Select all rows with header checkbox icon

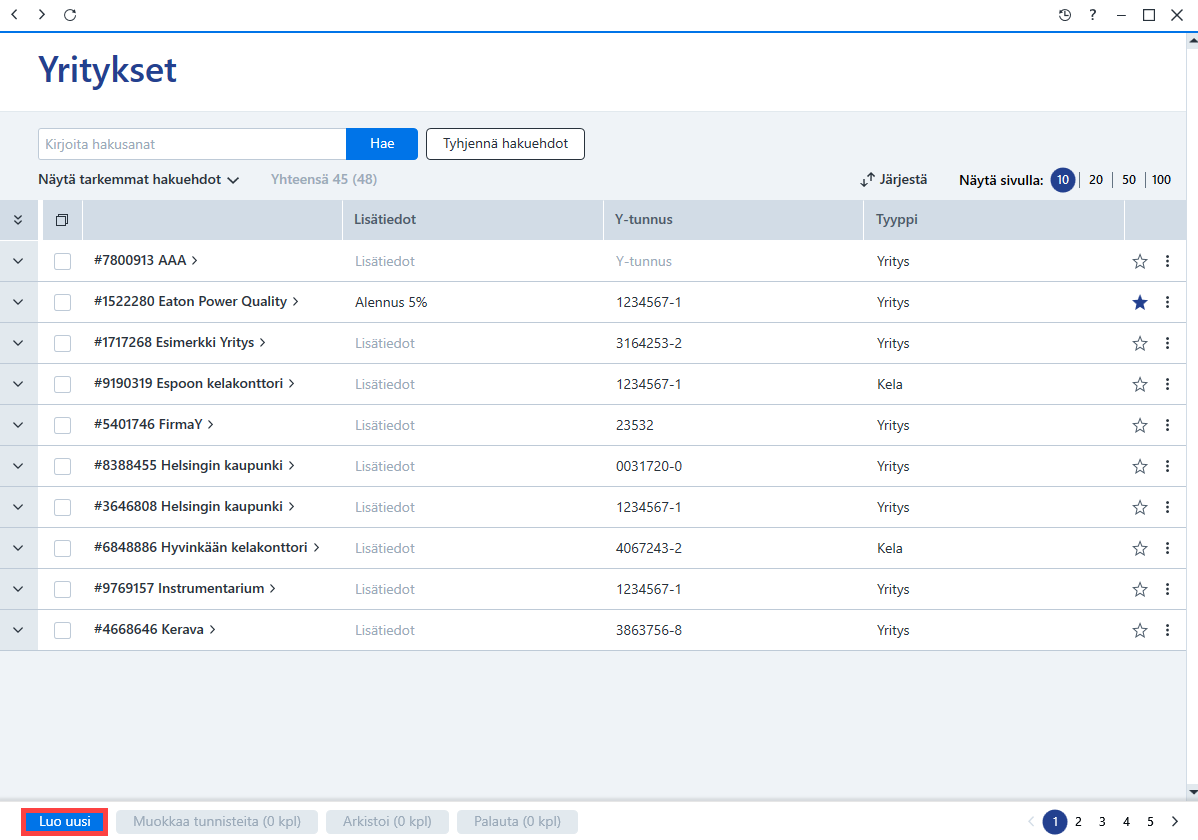(62, 220)
